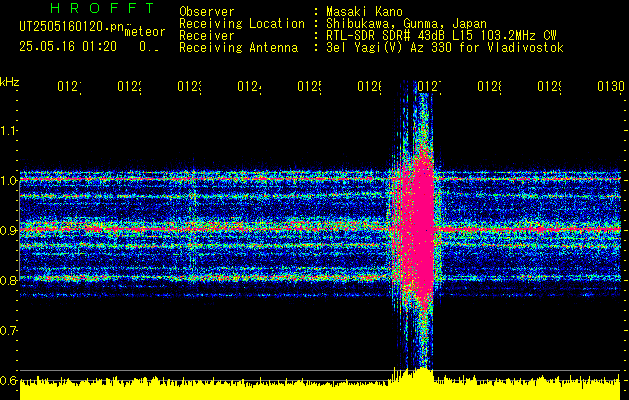This screenshot has height=400, width=629.
Task: Click the 0.9 kHz axis tick label
Action: point(8,231)
